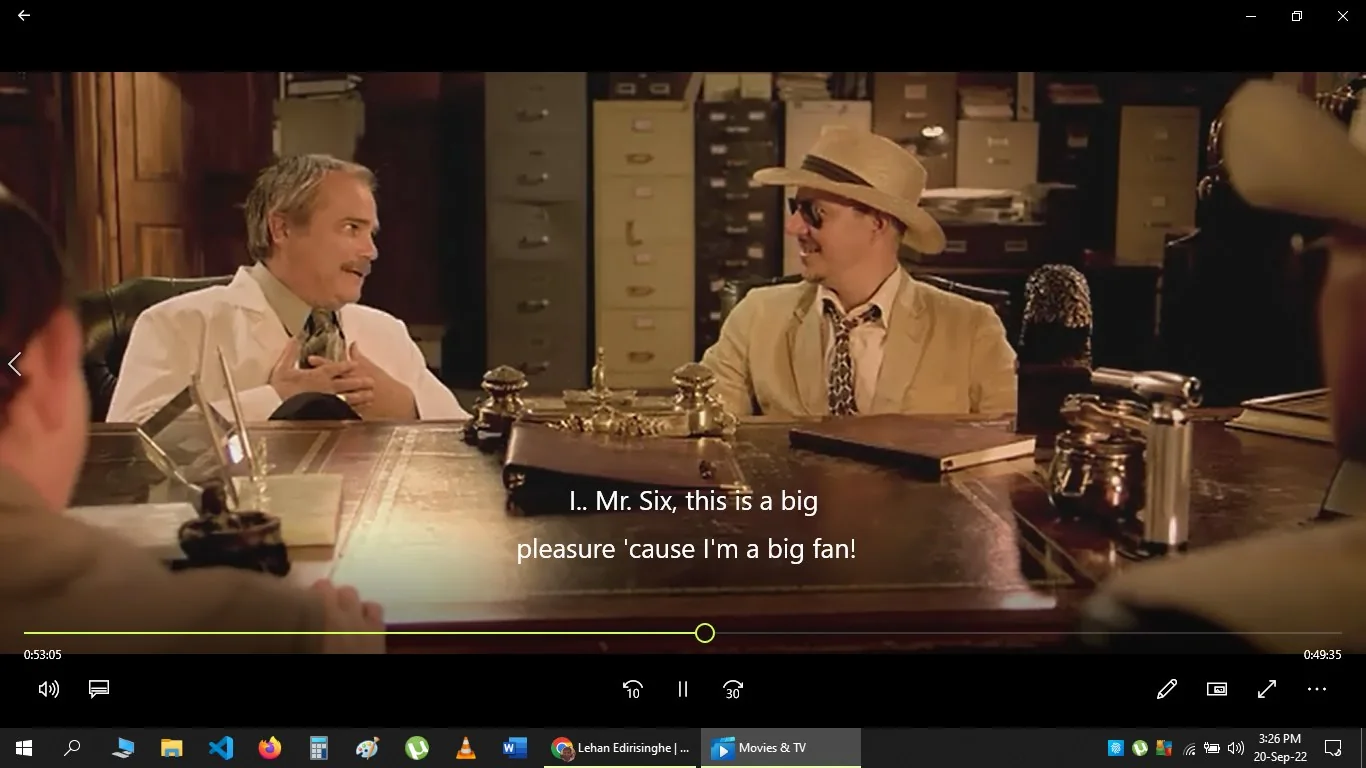
Task: Minimize the Movies & TV window
Action: 1251,16
